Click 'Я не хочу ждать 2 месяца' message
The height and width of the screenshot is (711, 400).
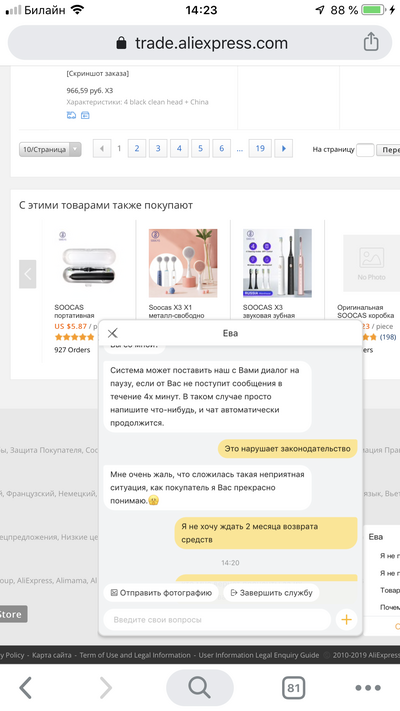pos(266,533)
